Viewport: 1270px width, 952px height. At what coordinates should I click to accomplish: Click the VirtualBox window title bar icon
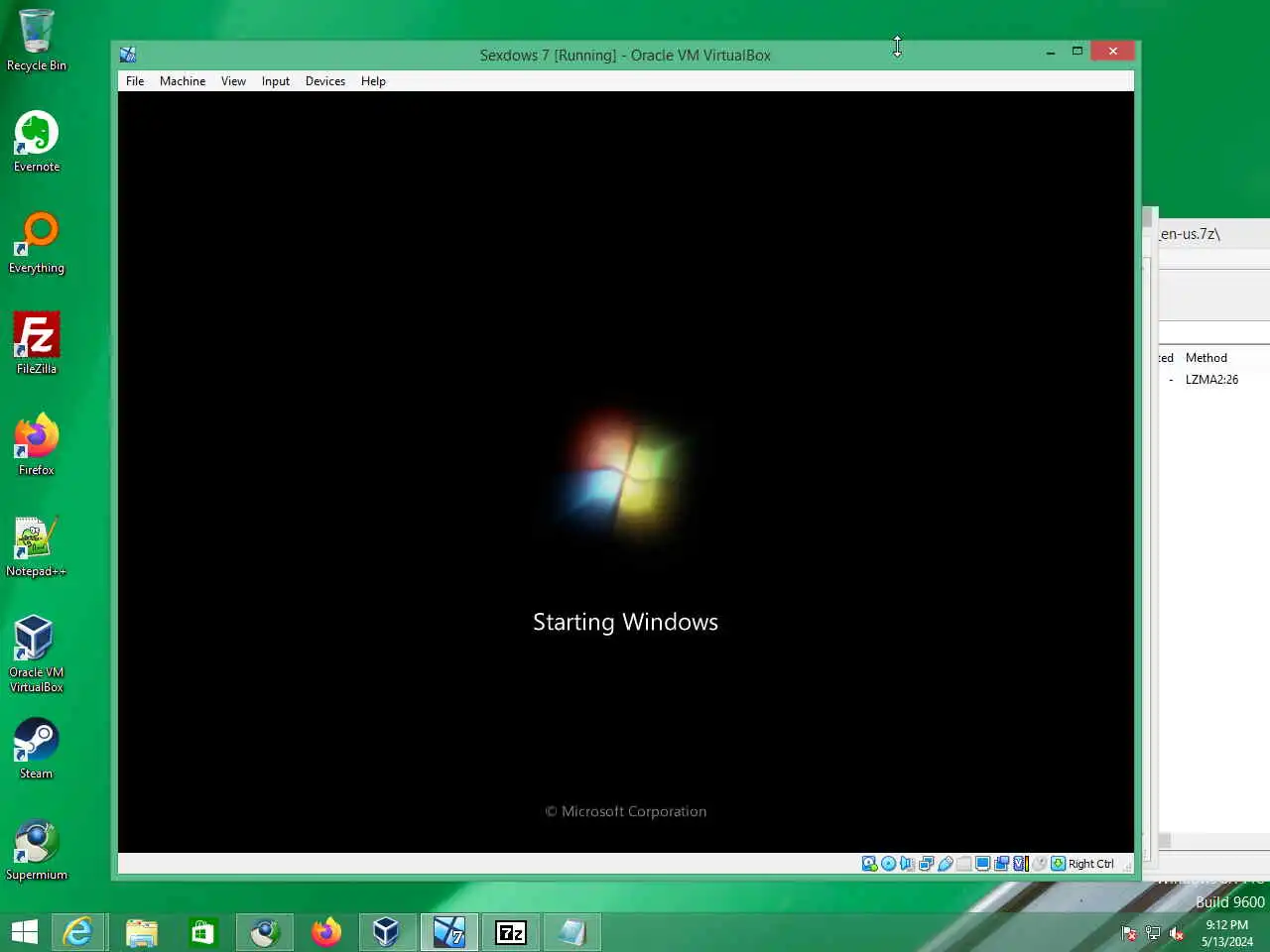point(128,55)
